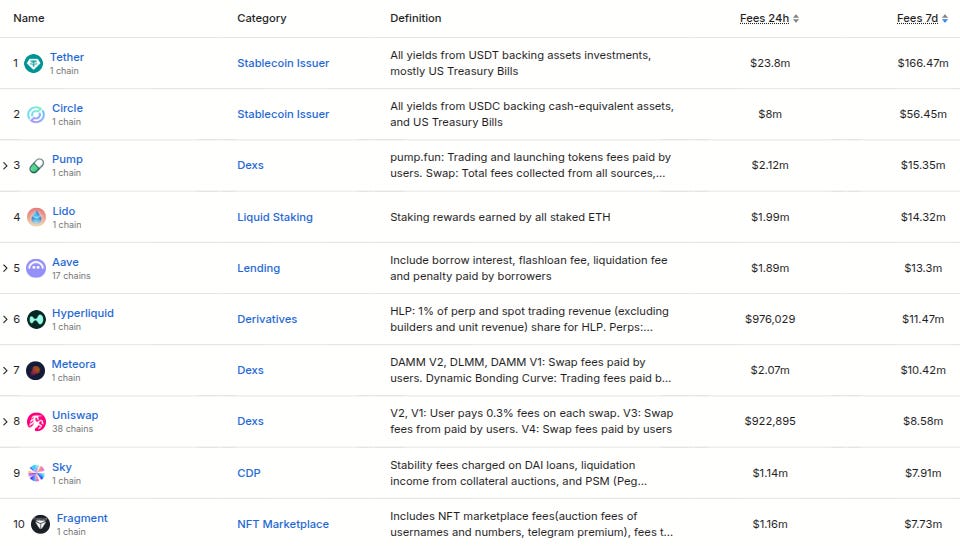Screen dimensions: 960x546
Task: Select Tether's $23.8m 24h fees value
Action: [770, 63]
